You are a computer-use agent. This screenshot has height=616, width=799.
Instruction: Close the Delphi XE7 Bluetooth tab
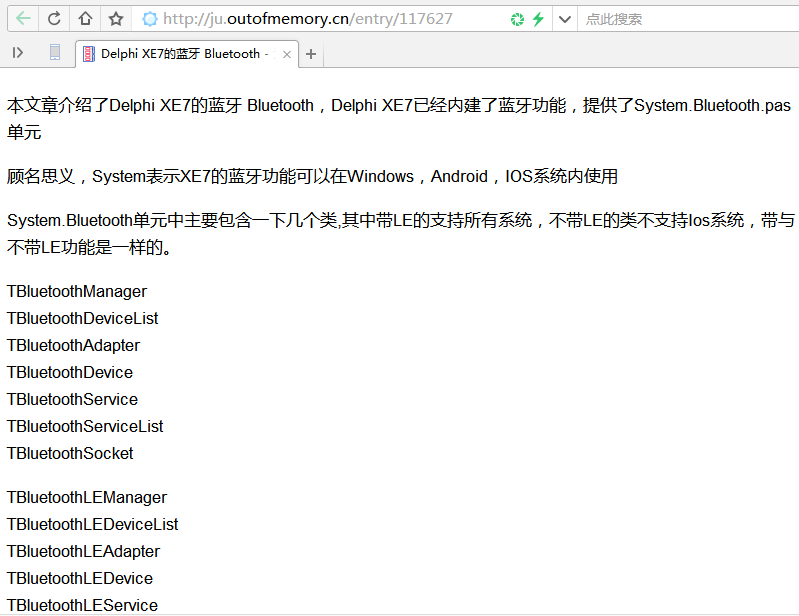pos(287,54)
